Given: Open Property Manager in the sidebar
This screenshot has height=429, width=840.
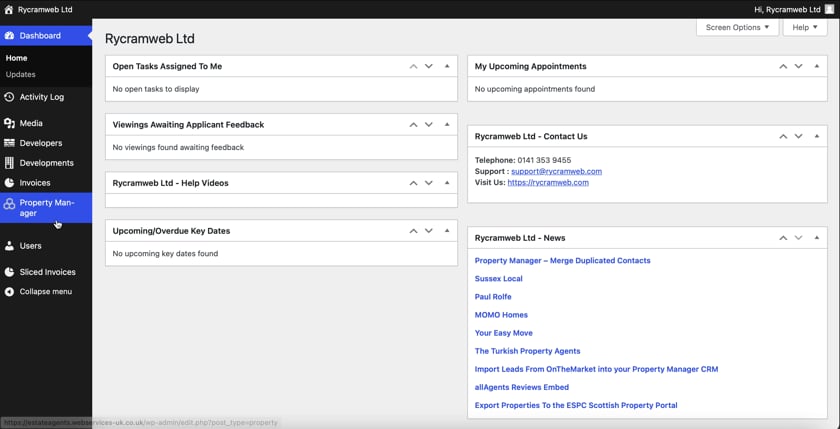Looking at the screenshot, I should 46,208.
